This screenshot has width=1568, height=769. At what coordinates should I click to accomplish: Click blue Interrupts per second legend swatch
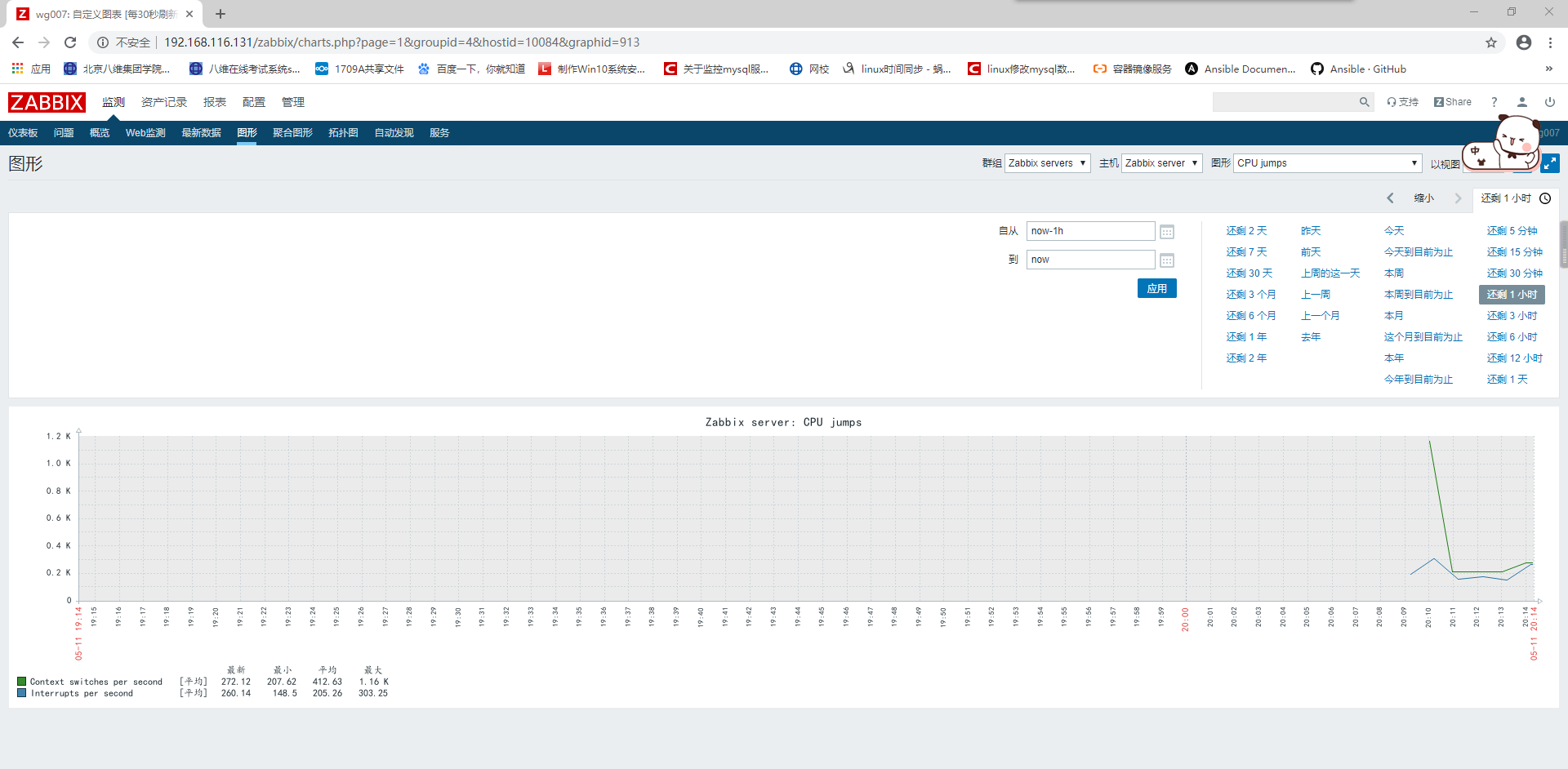coord(22,692)
